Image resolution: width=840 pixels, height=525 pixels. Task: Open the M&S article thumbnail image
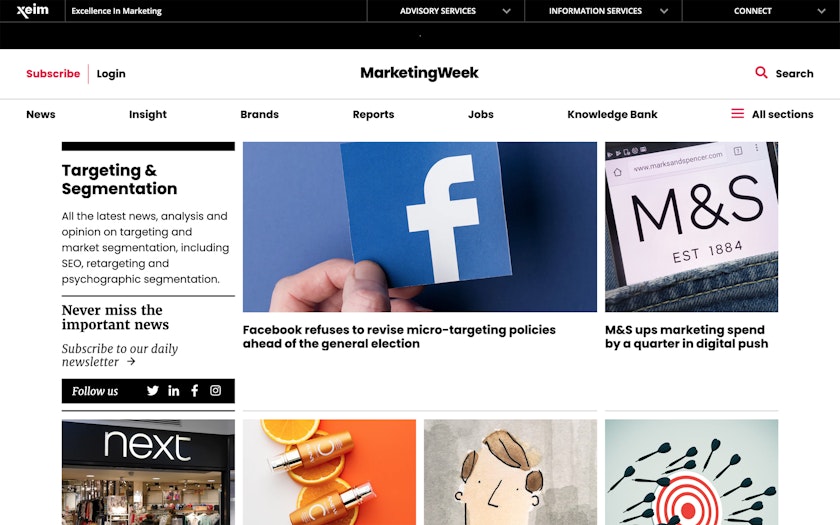pos(691,227)
